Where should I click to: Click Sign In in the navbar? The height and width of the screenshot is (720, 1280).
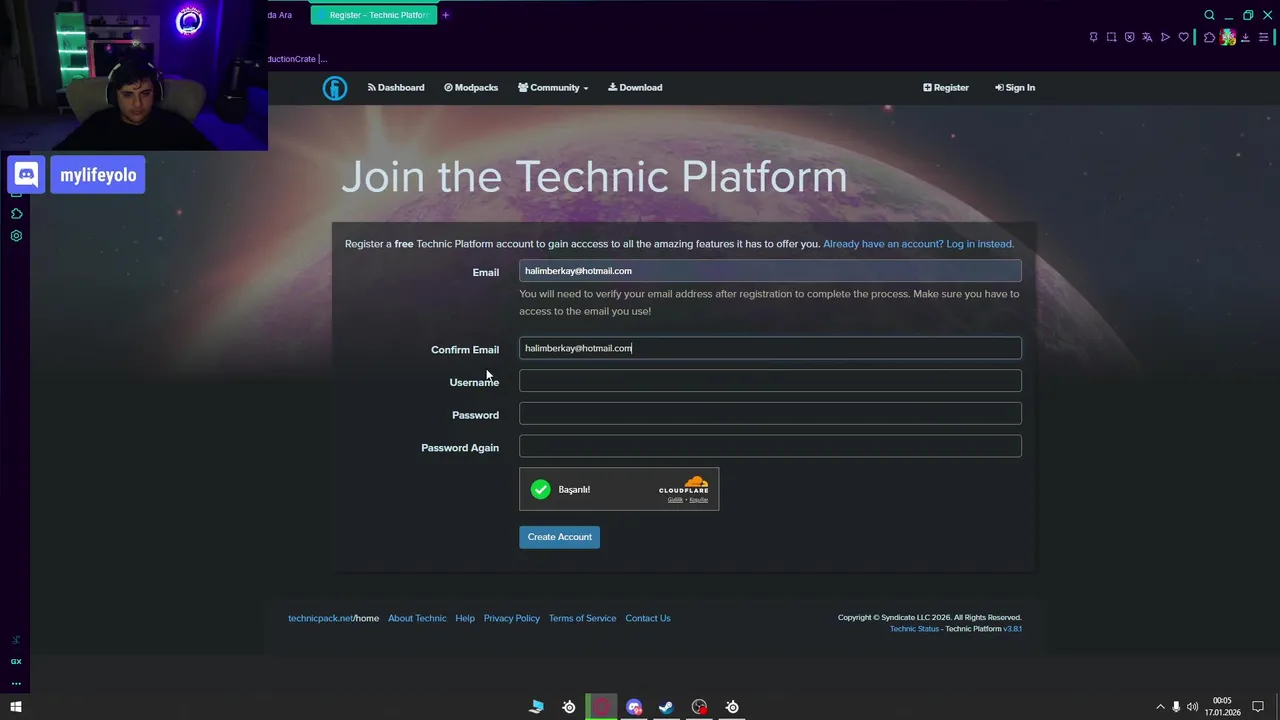(1015, 88)
